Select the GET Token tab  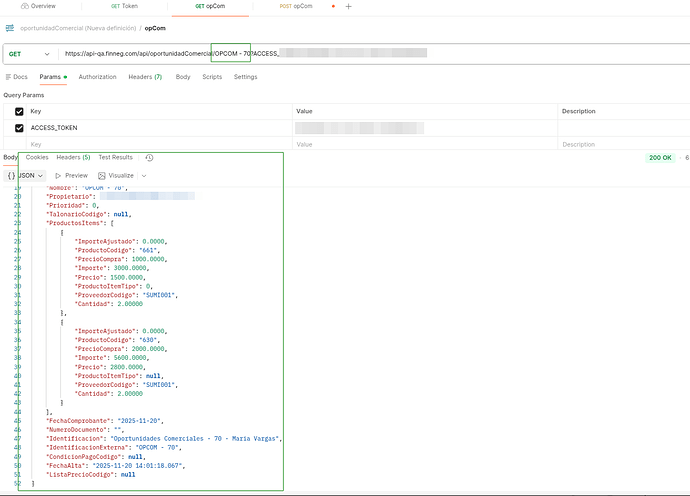(x=122, y=6)
